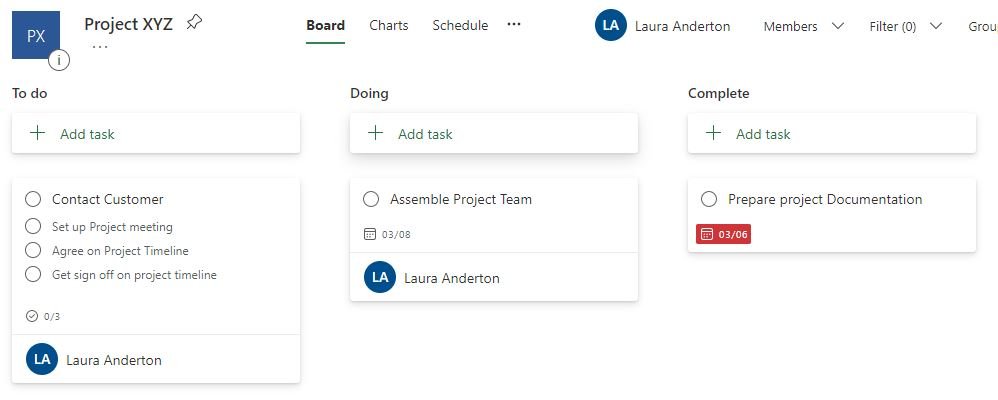Click the calendar due date 03/08

[387, 234]
